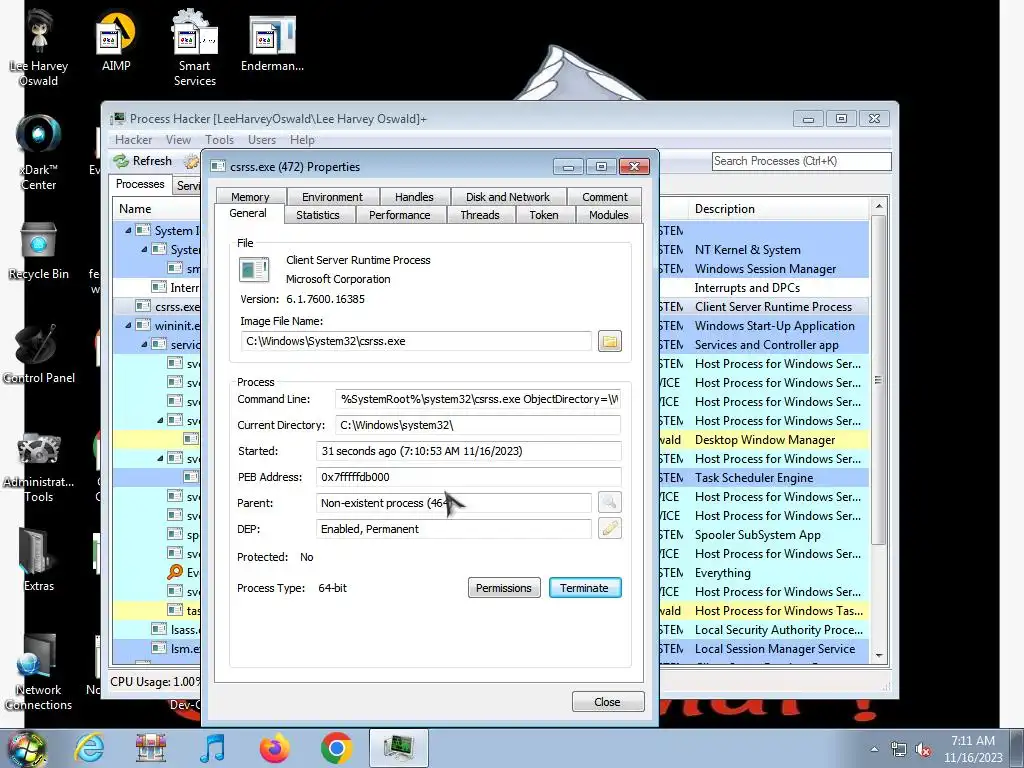The image size is (1024, 768).
Task: Open Control Panel desktop icon
Action: click(x=39, y=353)
